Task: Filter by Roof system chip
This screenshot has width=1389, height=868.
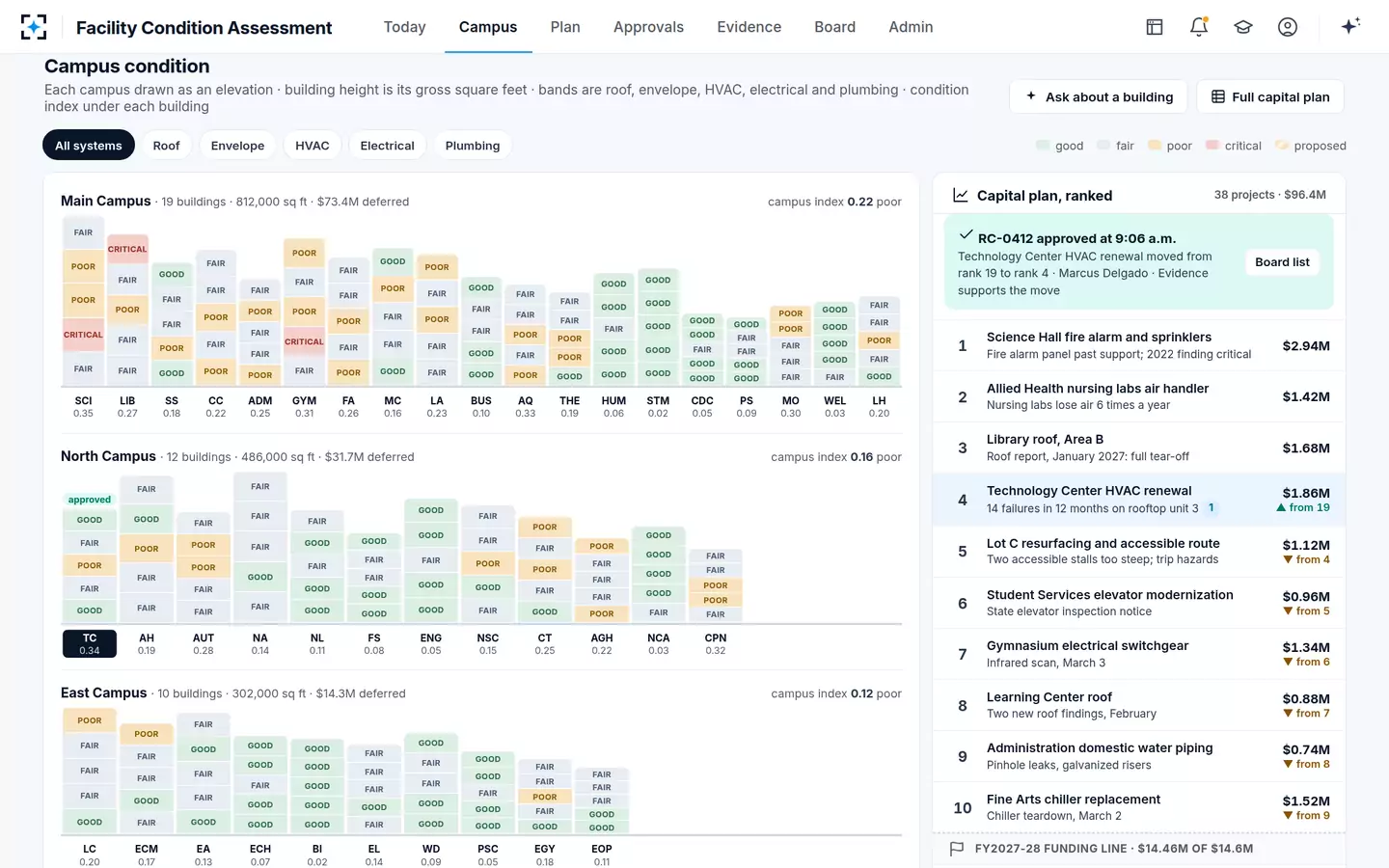Action: point(166,146)
